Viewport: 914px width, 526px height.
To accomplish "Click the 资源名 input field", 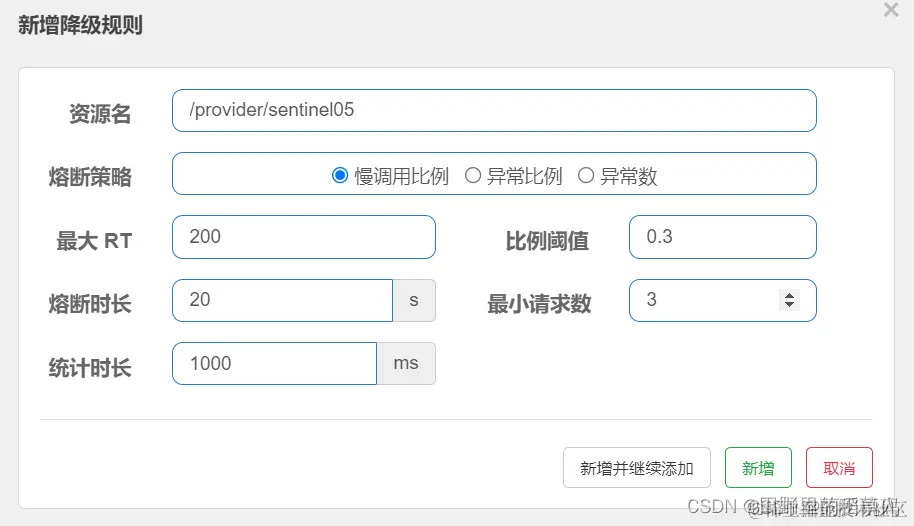I will pyautogui.click(x=494, y=110).
